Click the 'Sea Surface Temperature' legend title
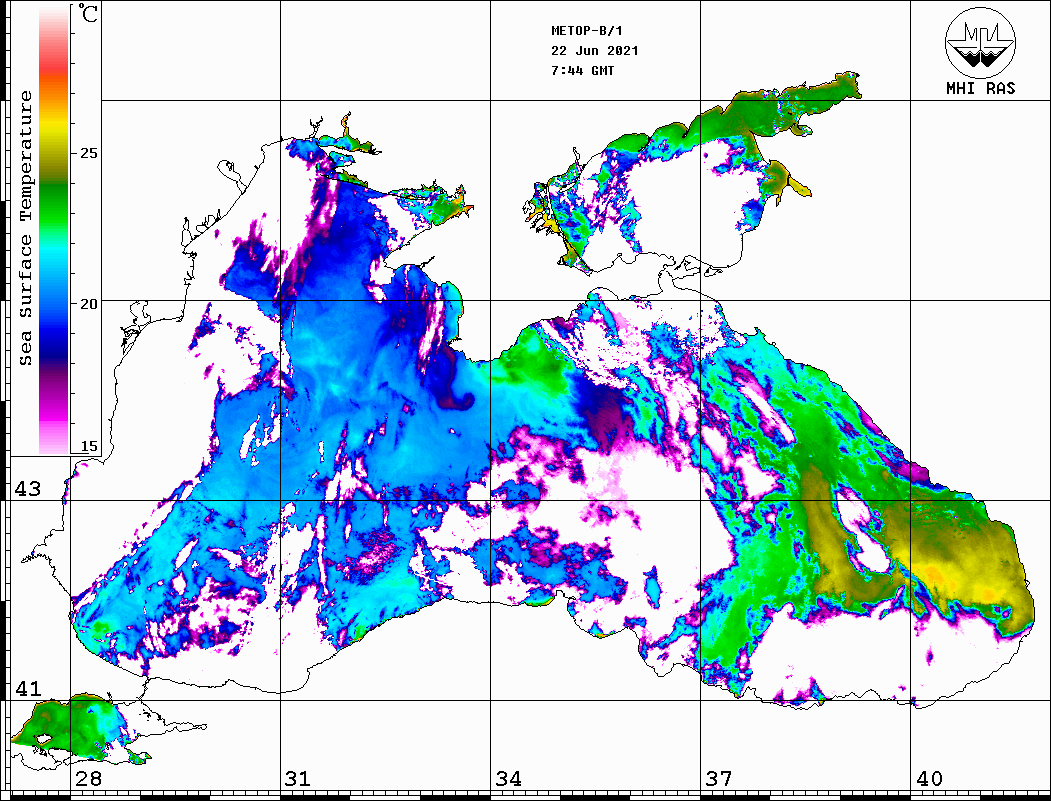Viewport: 1051px width, 801px height. [26, 228]
